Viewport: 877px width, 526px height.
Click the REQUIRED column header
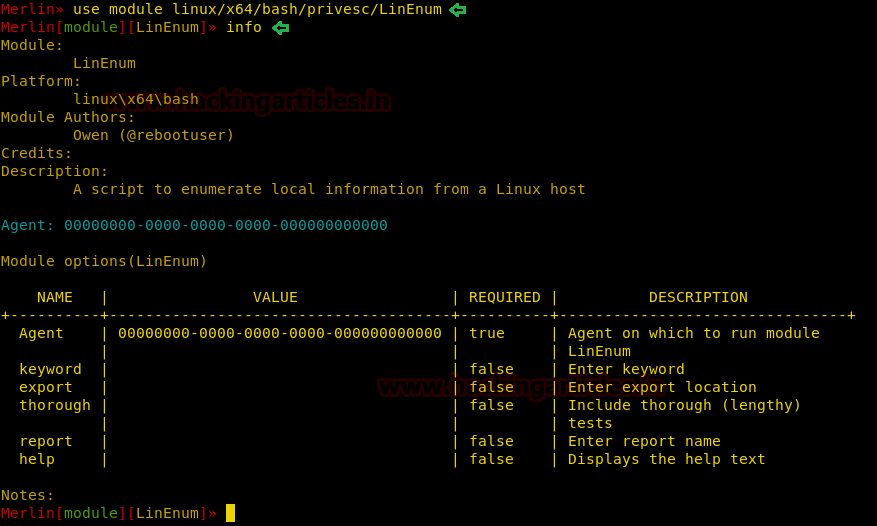(x=504, y=297)
